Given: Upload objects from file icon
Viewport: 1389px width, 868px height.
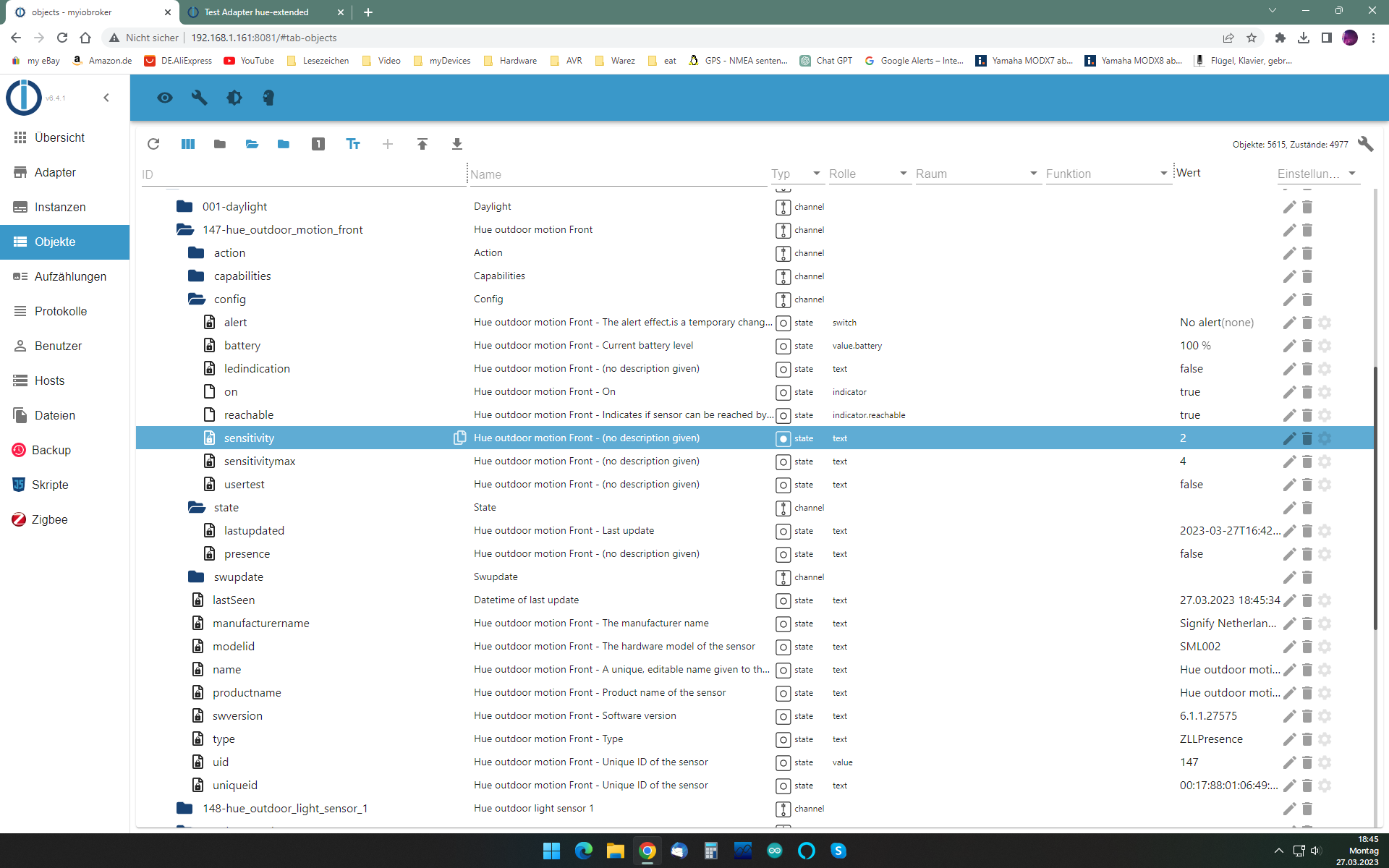Looking at the screenshot, I should 422,144.
